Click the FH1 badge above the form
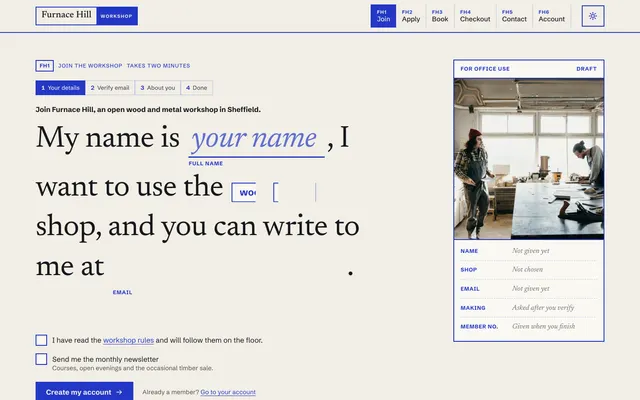This screenshot has width=640, height=400. (44, 66)
